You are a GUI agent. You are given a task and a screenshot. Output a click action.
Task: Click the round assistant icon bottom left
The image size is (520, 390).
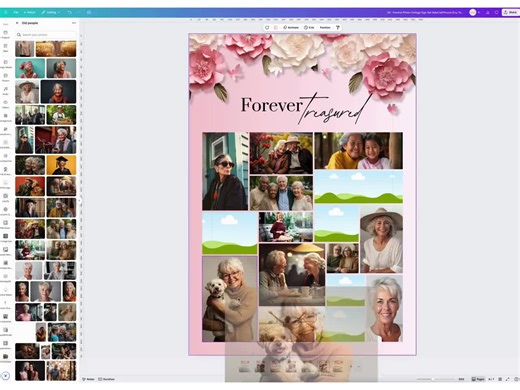pyautogui.click(x=5, y=376)
